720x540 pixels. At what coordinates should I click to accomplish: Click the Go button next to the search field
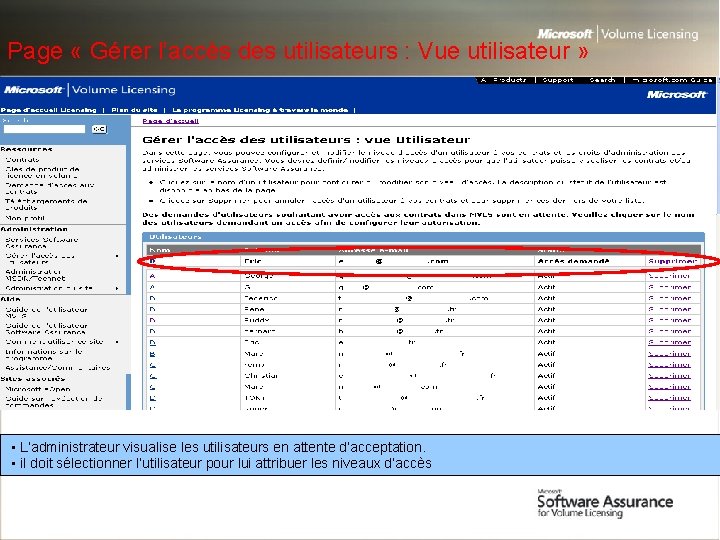(99, 129)
